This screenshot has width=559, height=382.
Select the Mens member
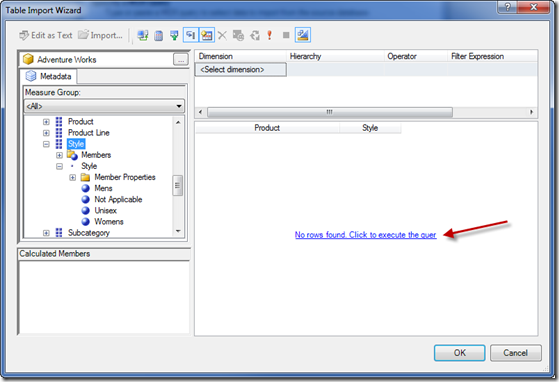[x=103, y=188]
